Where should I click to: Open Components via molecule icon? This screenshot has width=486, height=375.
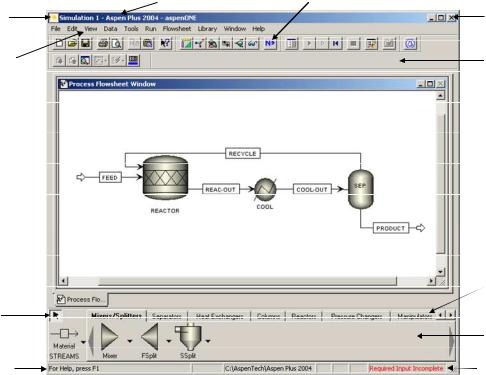[200, 44]
